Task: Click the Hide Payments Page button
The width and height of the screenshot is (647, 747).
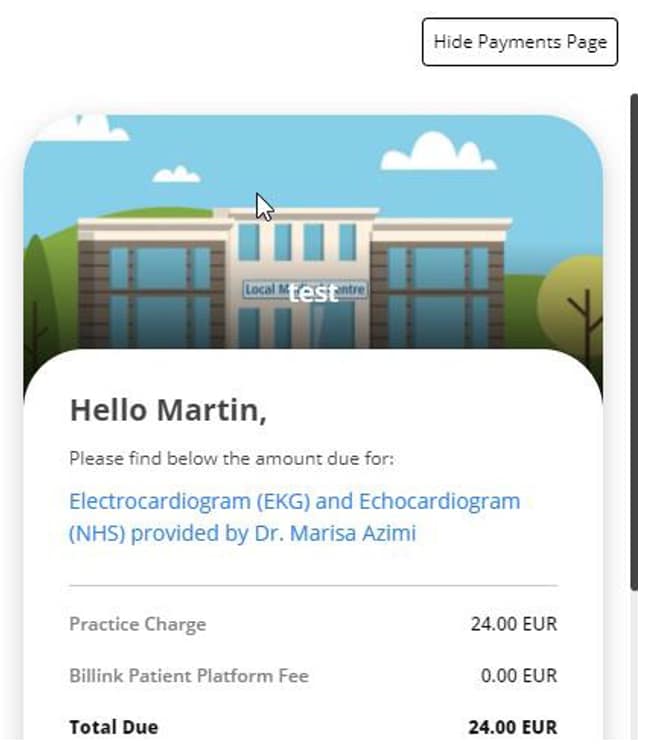Action: click(519, 42)
